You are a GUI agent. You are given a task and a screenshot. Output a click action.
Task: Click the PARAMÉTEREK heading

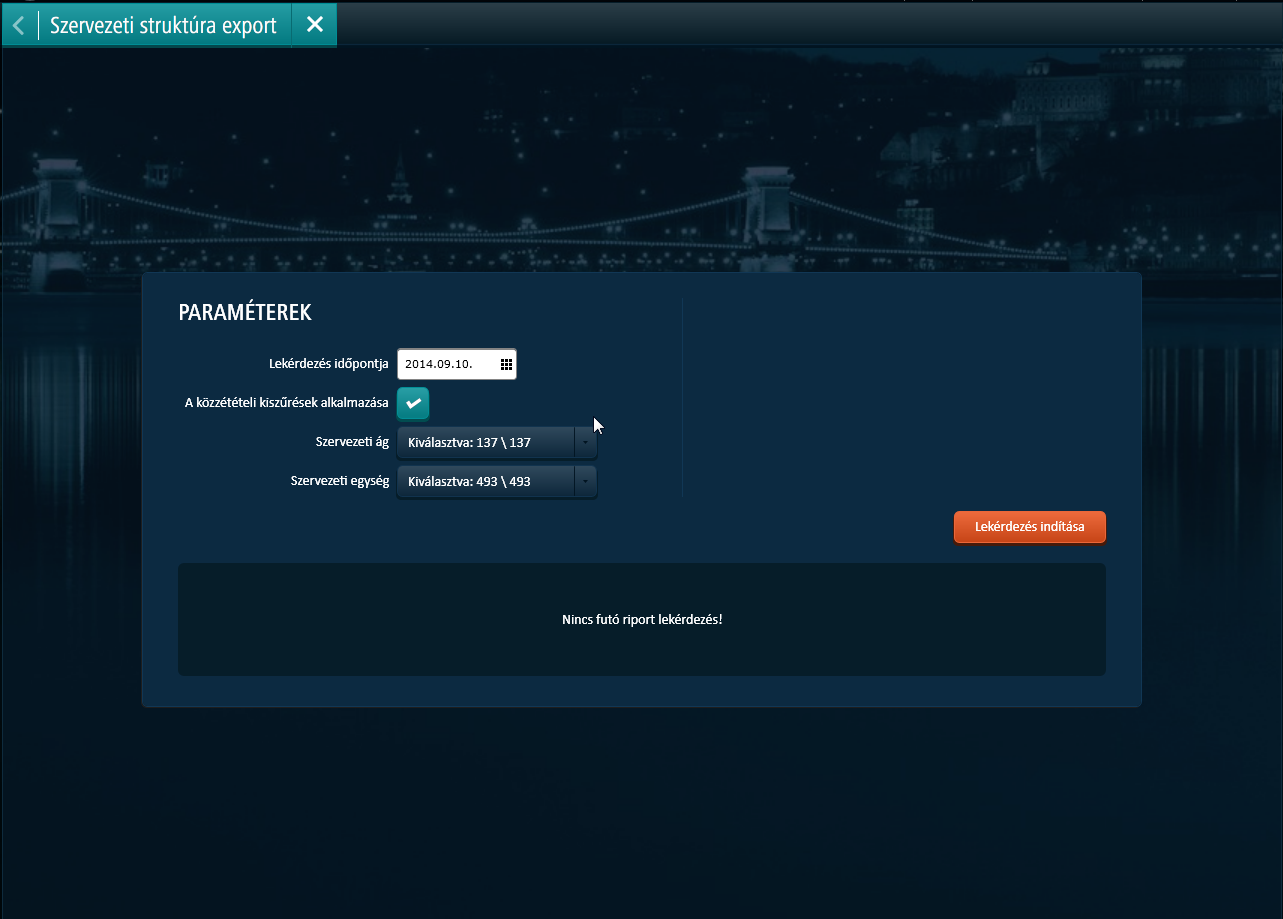[x=245, y=312]
